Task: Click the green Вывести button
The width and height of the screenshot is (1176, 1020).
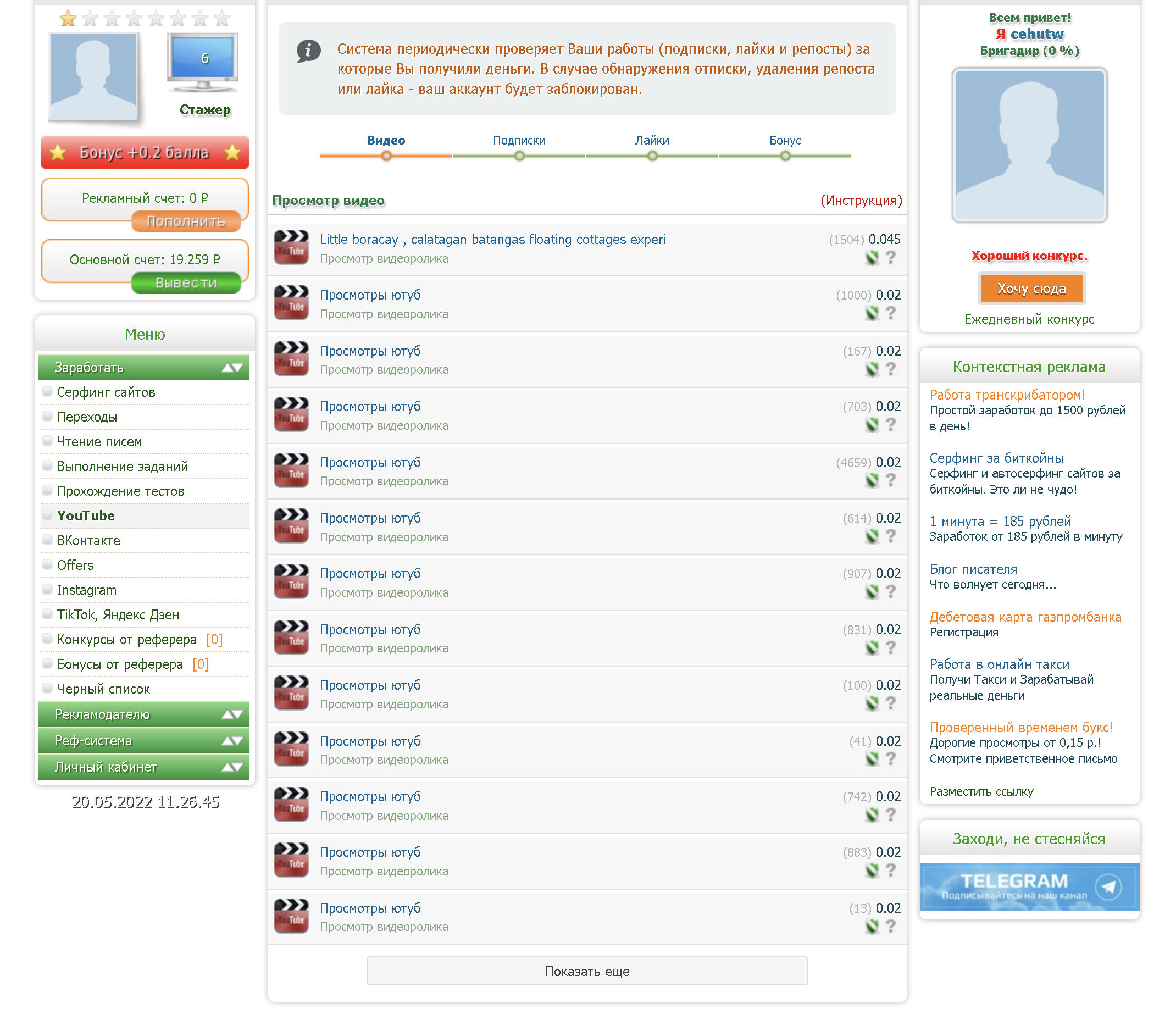Action: [186, 283]
